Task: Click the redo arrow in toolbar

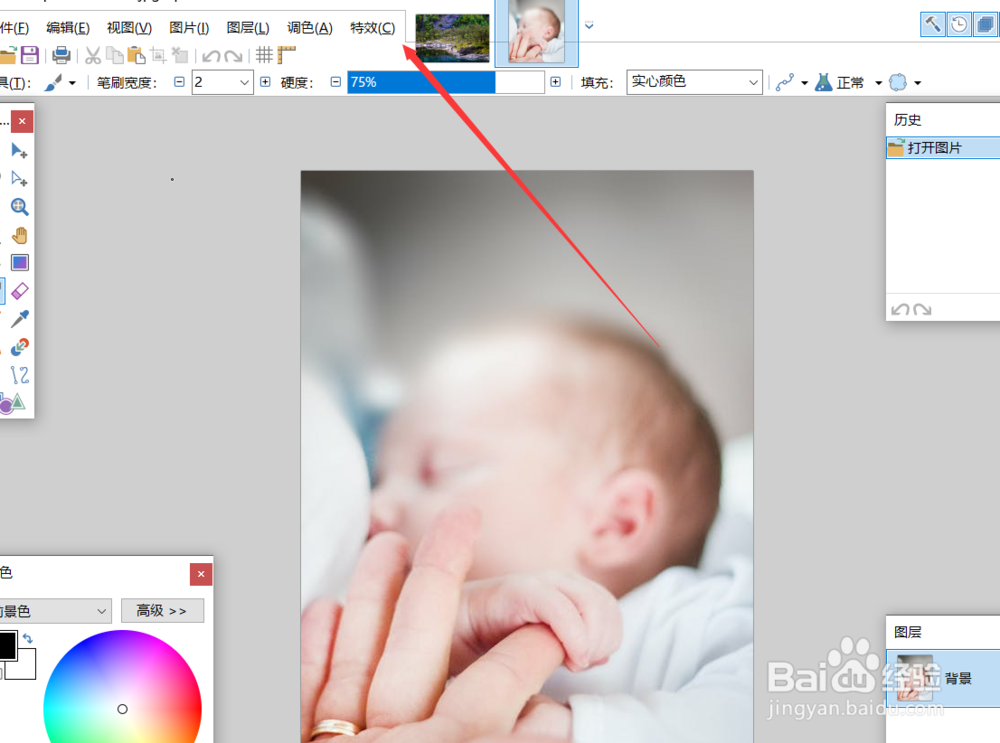Action: [x=233, y=56]
